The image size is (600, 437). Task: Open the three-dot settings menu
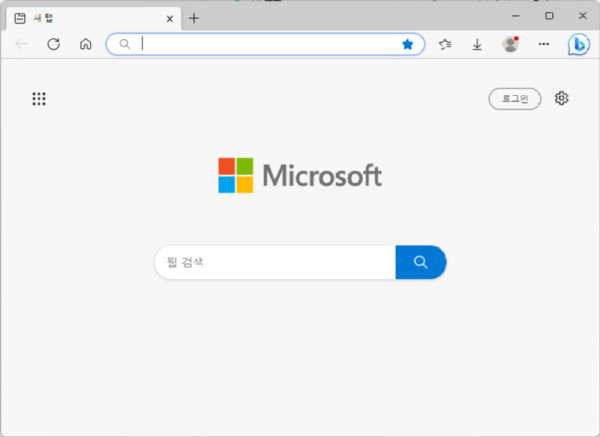[x=544, y=44]
